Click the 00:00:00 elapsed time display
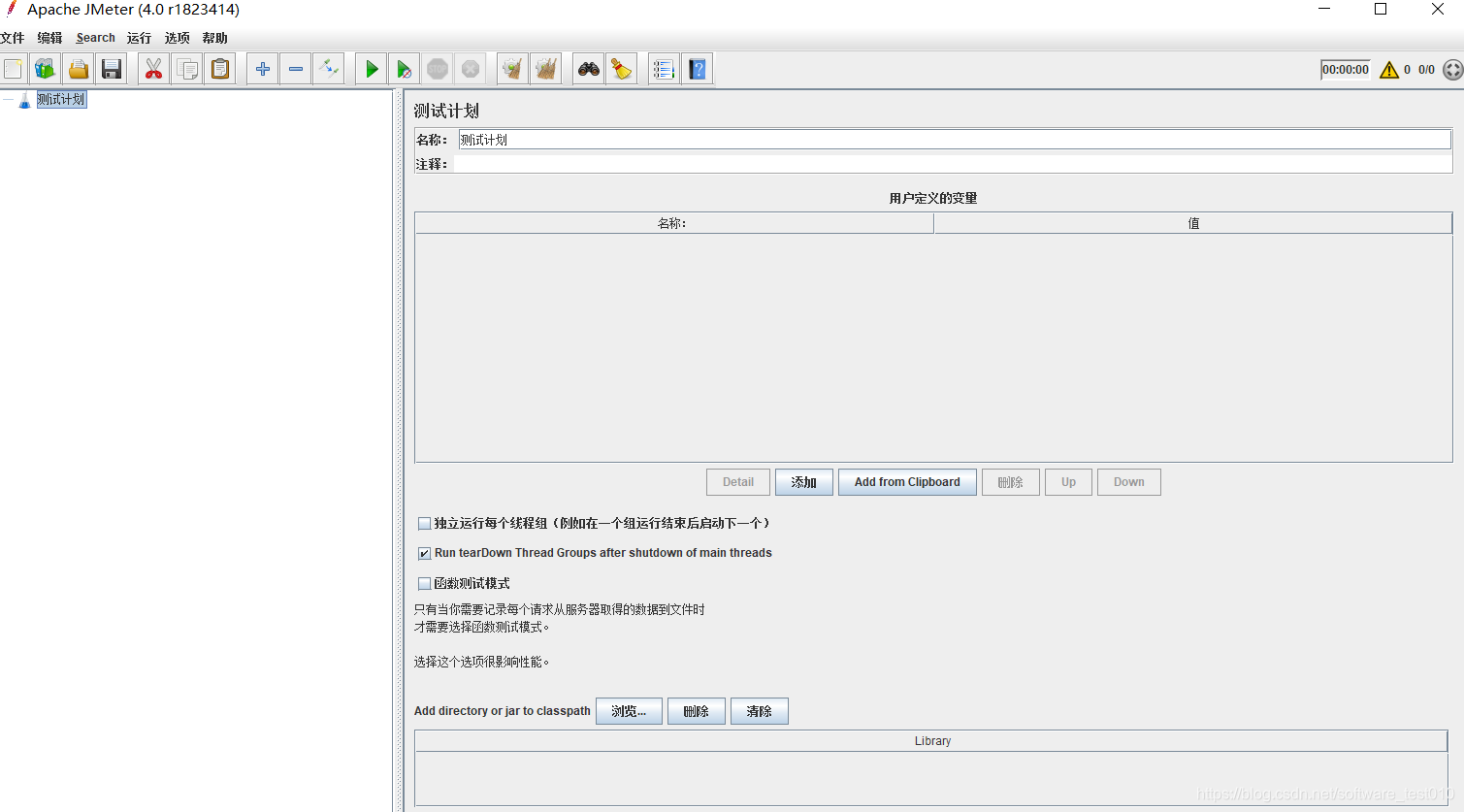 tap(1346, 70)
